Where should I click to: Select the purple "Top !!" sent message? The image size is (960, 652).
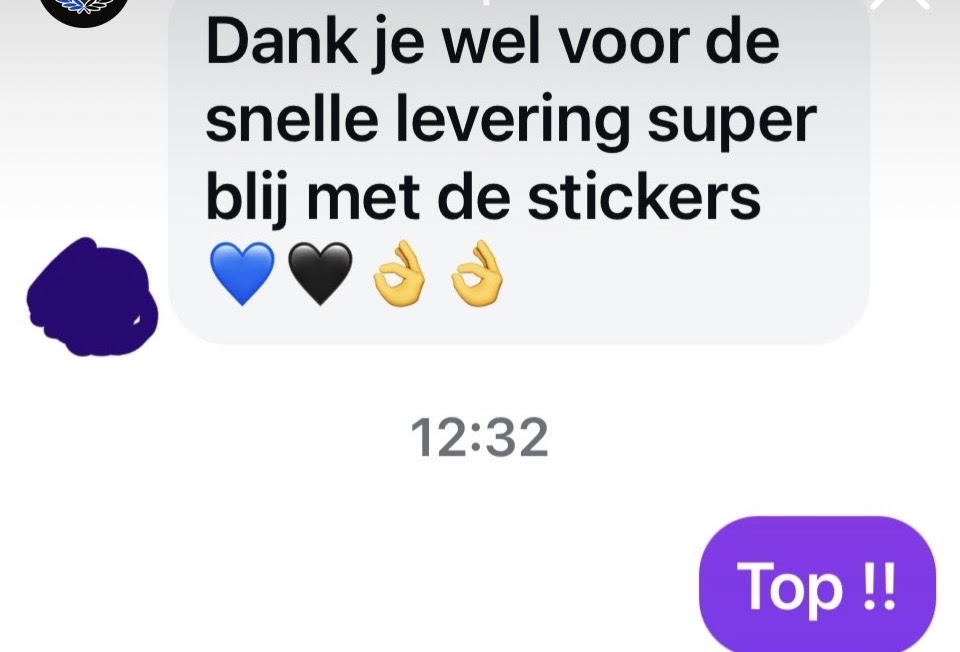click(x=817, y=585)
